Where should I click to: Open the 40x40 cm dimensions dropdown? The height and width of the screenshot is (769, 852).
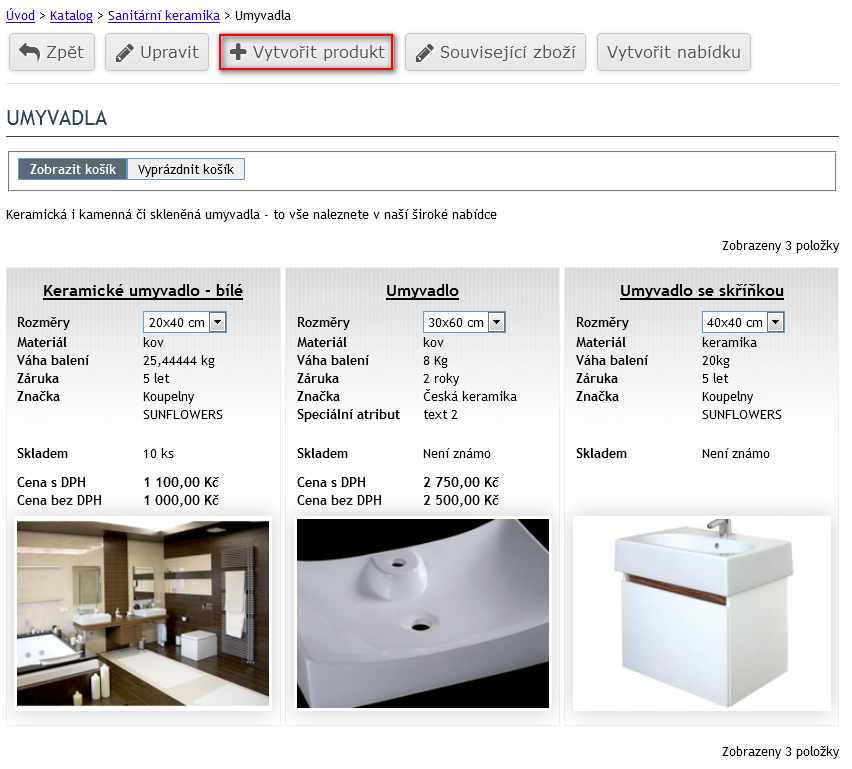[743, 322]
